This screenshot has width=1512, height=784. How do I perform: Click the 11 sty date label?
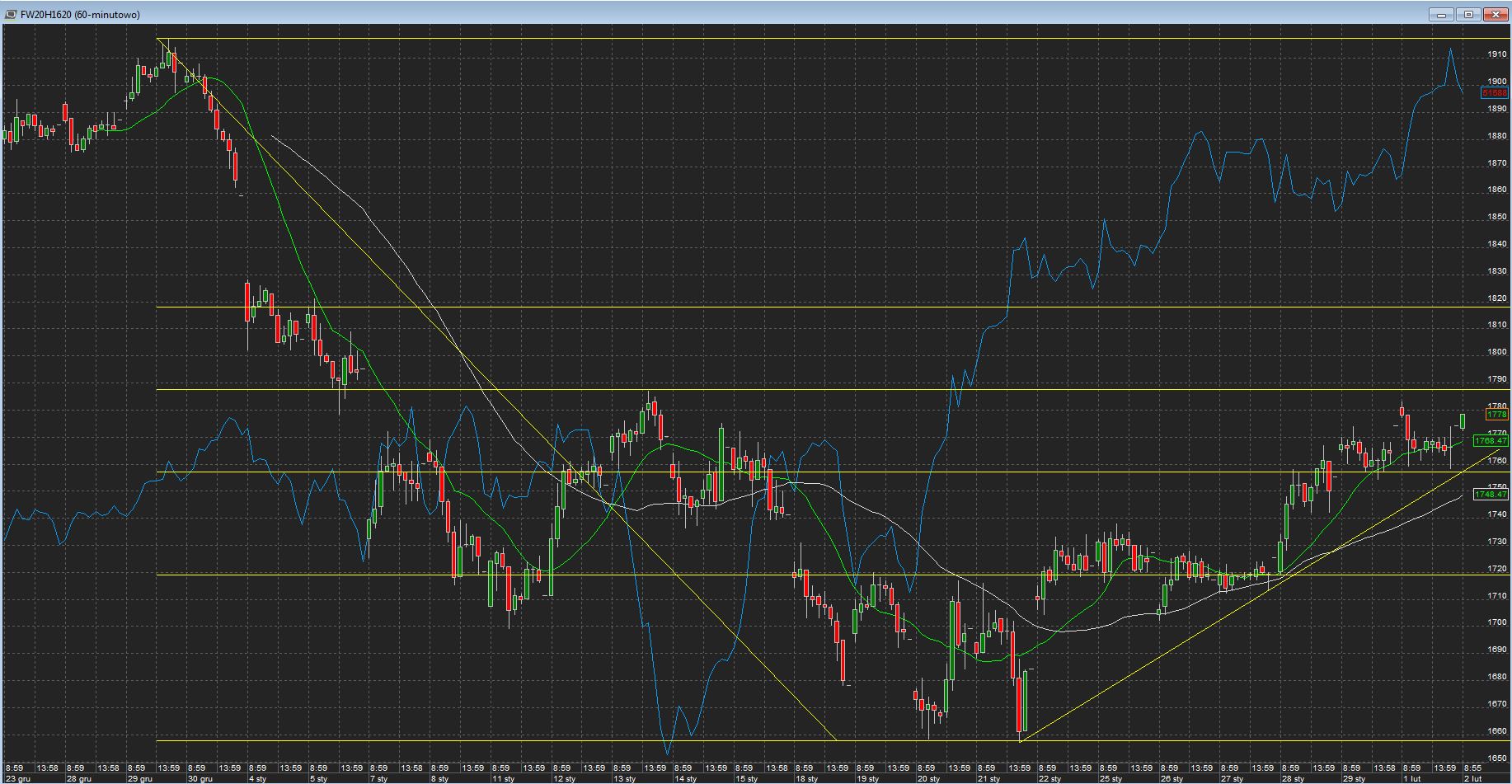(504, 778)
